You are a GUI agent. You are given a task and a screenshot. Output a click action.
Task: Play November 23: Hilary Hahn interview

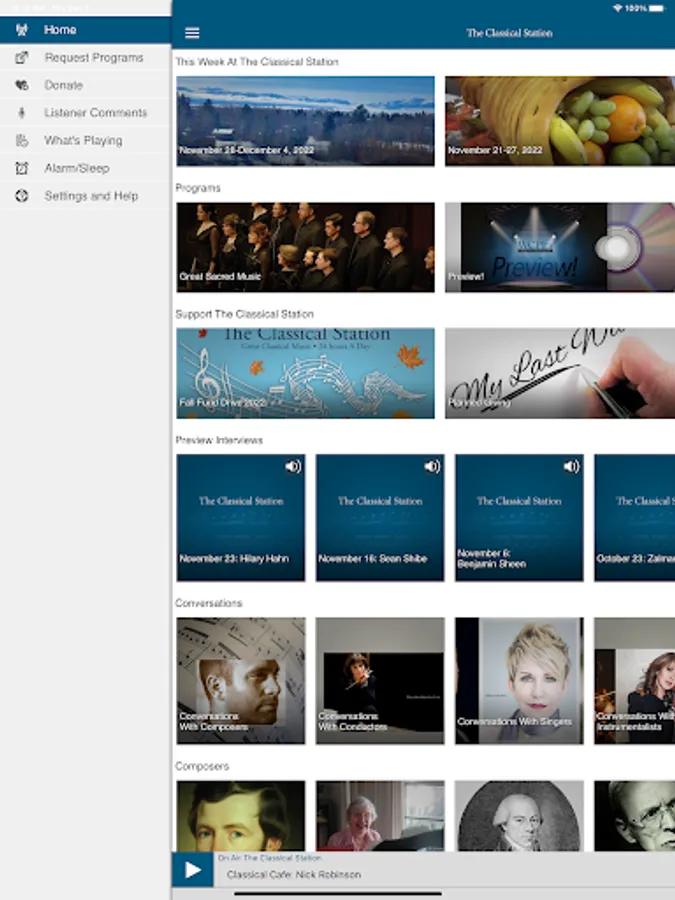pos(241,518)
